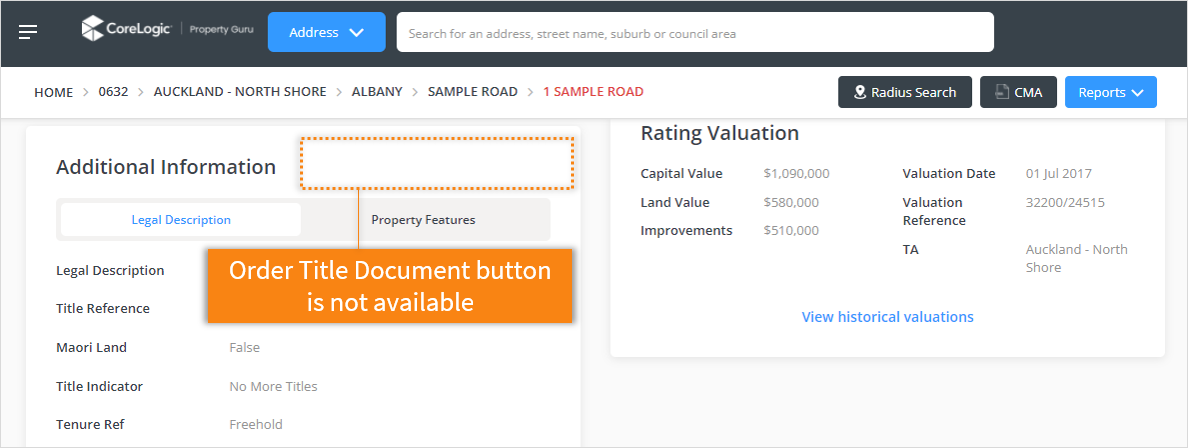Switch to the Legal Description tab
This screenshot has width=1188, height=448.
point(181,220)
